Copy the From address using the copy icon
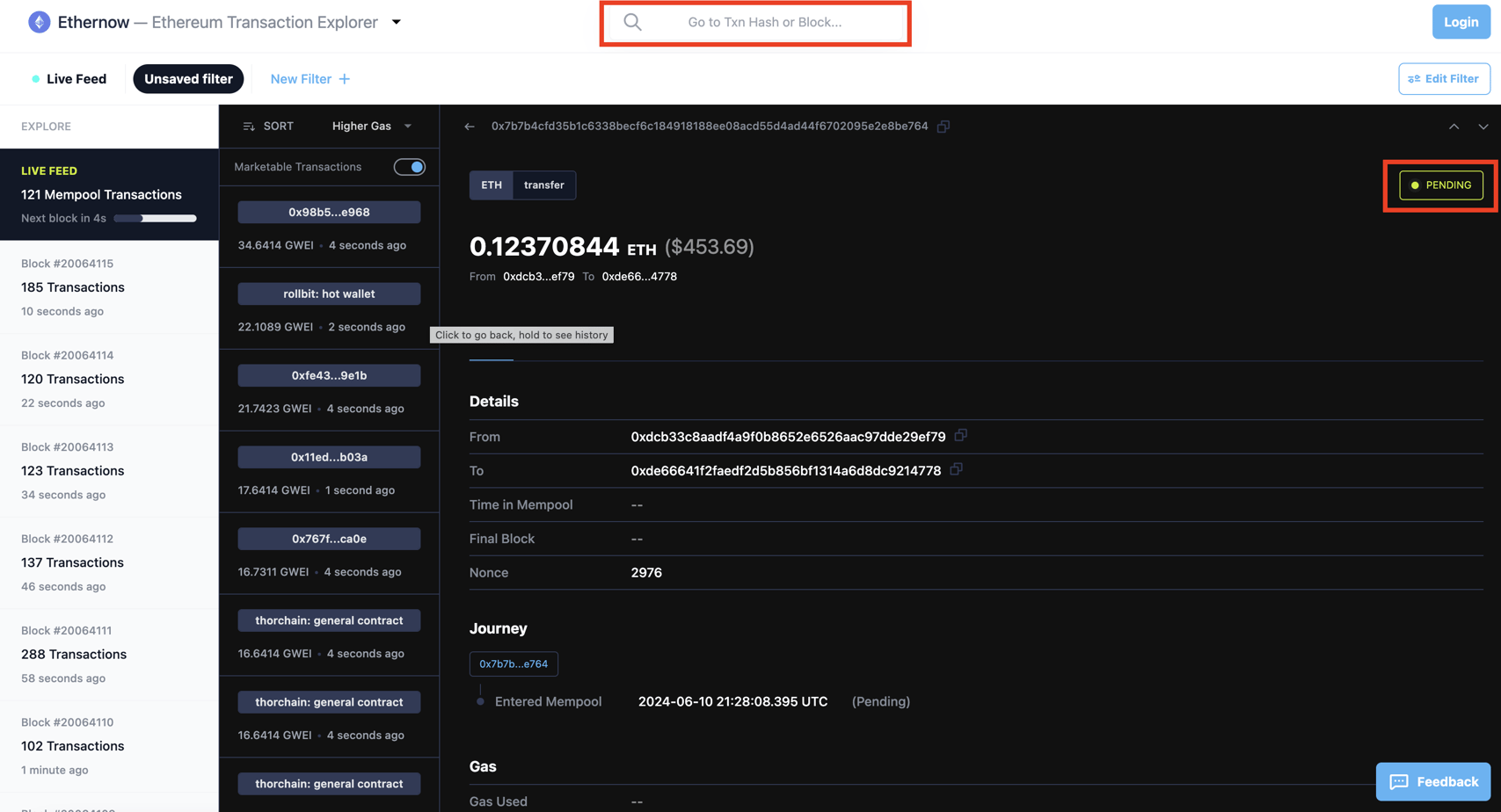 (960, 435)
